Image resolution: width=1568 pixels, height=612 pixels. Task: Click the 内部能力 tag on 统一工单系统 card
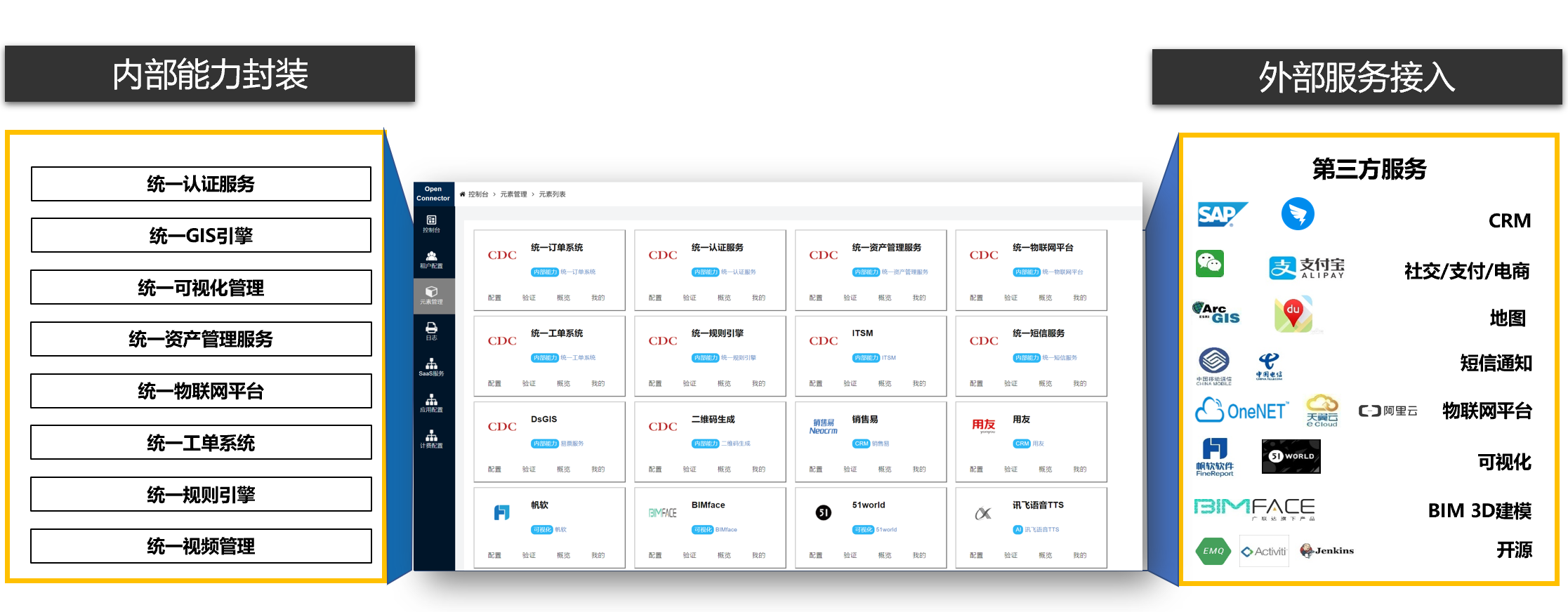pos(545,358)
